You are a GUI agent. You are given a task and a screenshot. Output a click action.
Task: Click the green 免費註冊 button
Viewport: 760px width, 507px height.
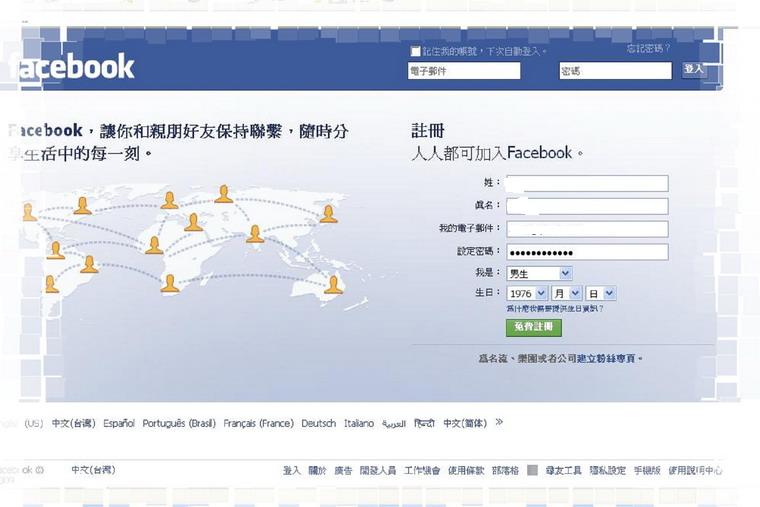tap(534, 327)
